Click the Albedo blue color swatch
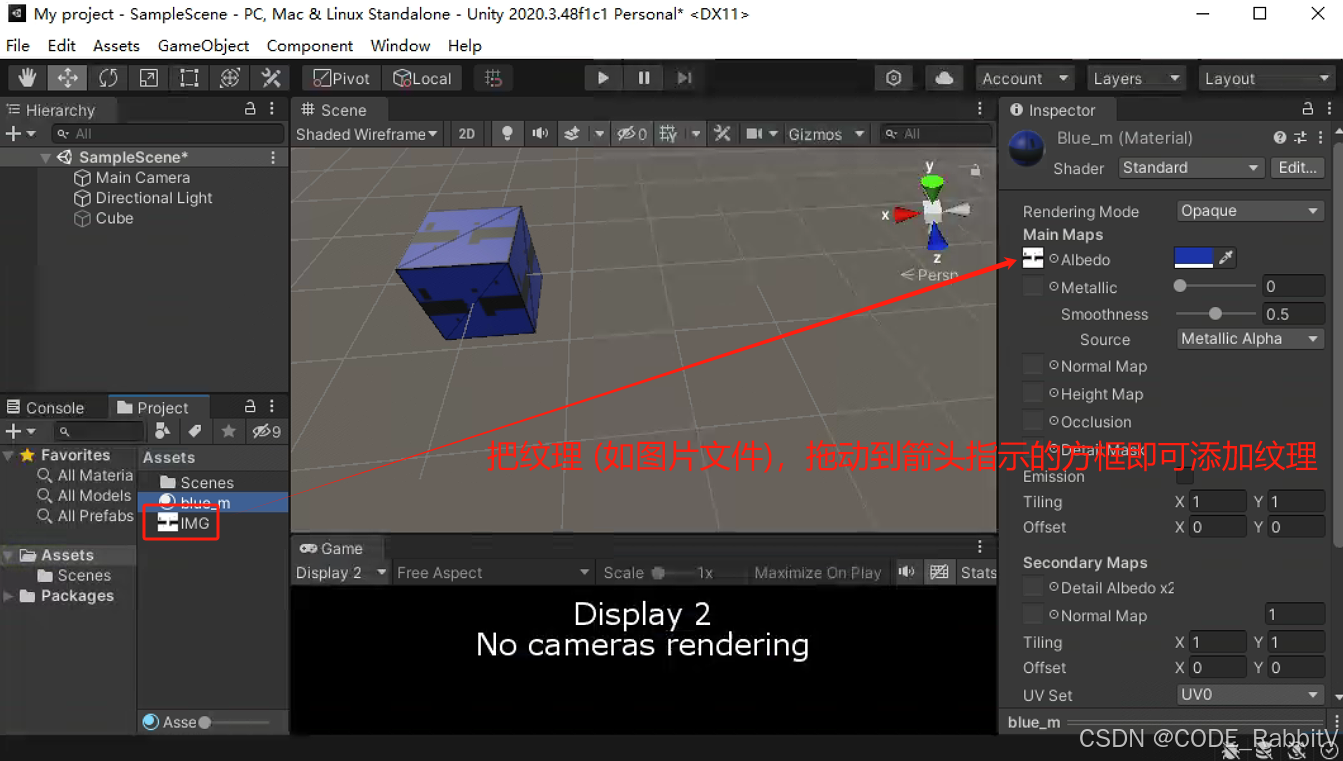 pyautogui.click(x=1193, y=258)
